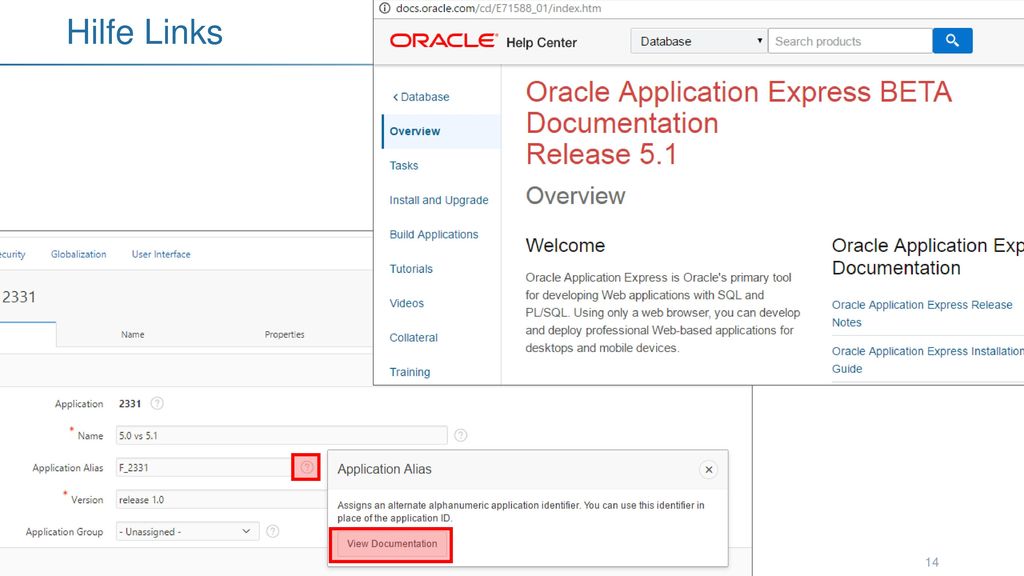1024x576 pixels.
Task: Close the Application Alias help popup
Action: tap(709, 470)
